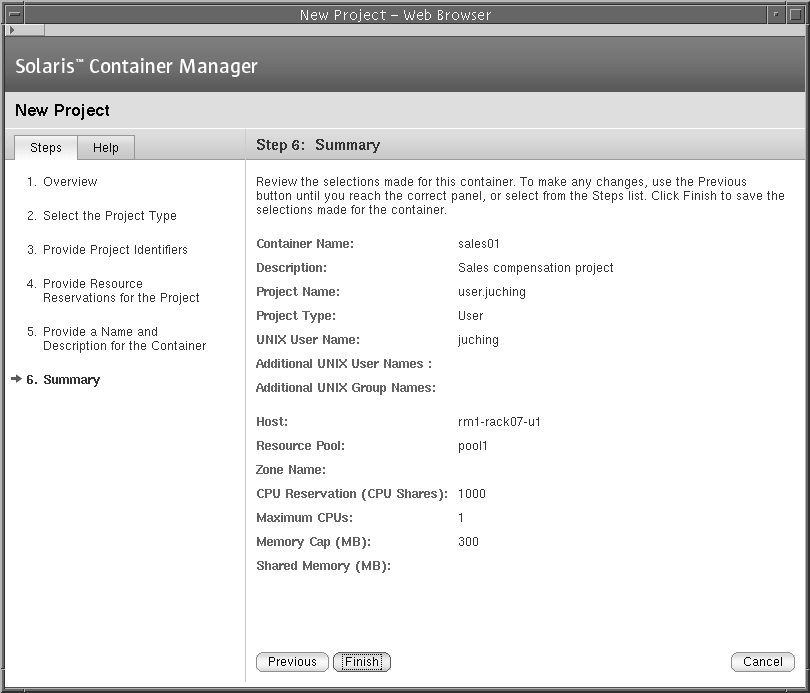Click the Memory Cap value 300
The width and height of the screenshot is (810, 693).
468,542
